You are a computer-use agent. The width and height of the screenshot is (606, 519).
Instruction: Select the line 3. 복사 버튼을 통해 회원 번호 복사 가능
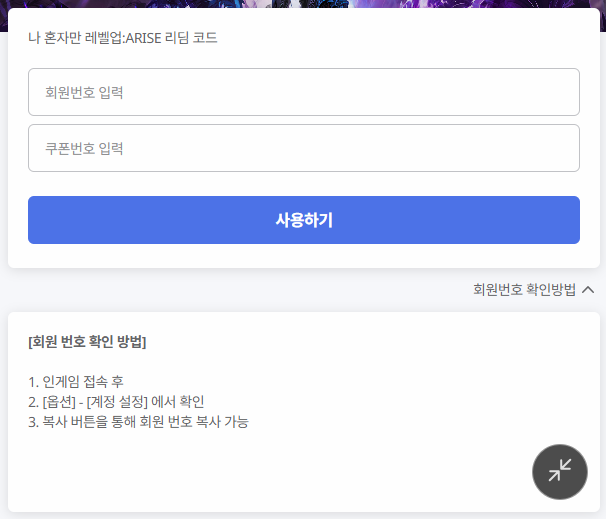(138, 422)
